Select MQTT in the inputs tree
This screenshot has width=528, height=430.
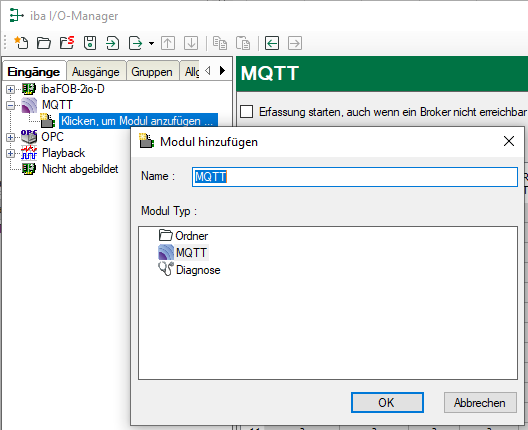pos(57,105)
